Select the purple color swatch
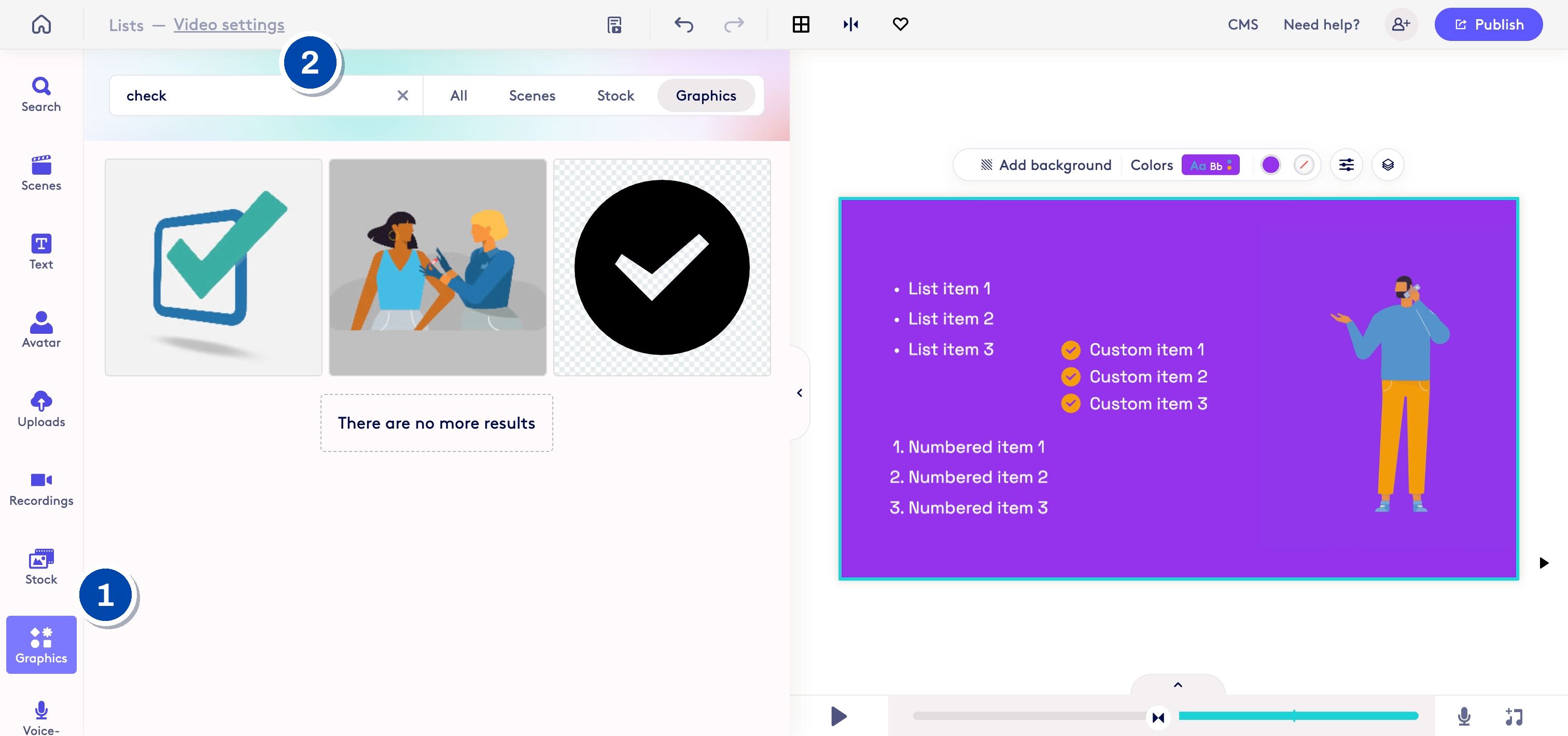The image size is (1568, 736). click(x=1270, y=165)
